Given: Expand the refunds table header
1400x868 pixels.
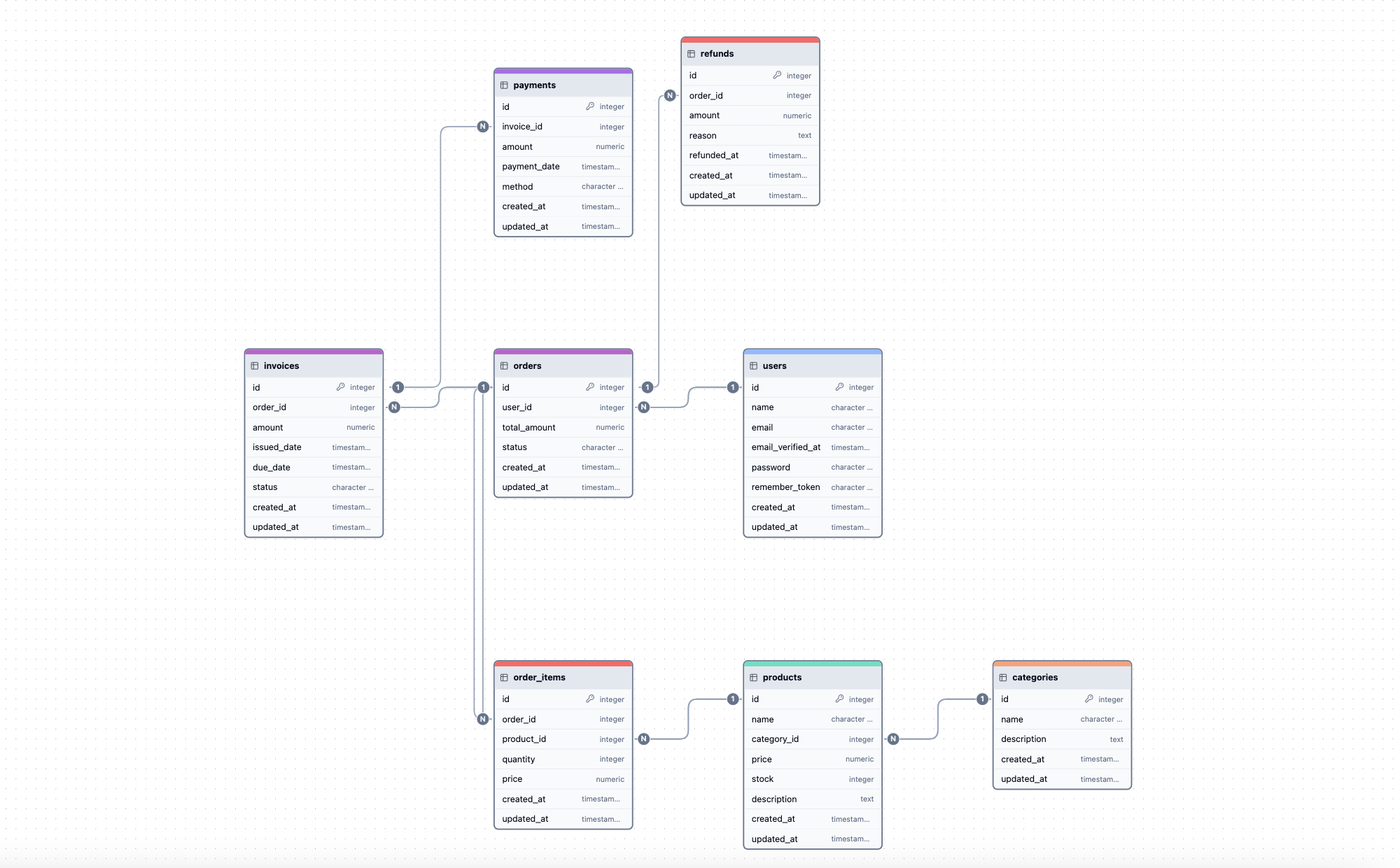Looking at the screenshot, I should coord(748,52).
